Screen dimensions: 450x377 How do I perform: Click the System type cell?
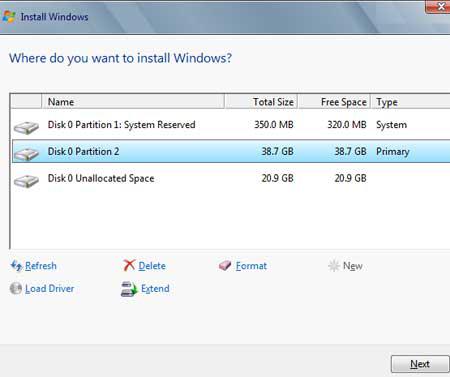click(391, 125)
